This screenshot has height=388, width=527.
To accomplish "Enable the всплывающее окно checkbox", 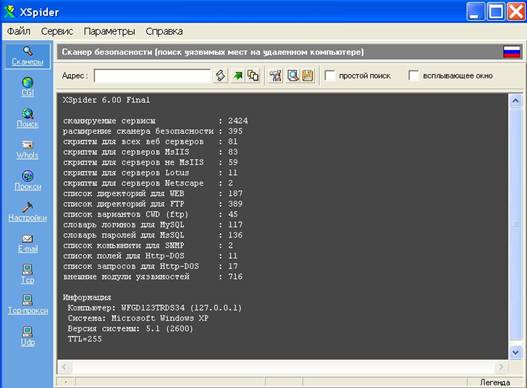I will (x=413, y=75).
